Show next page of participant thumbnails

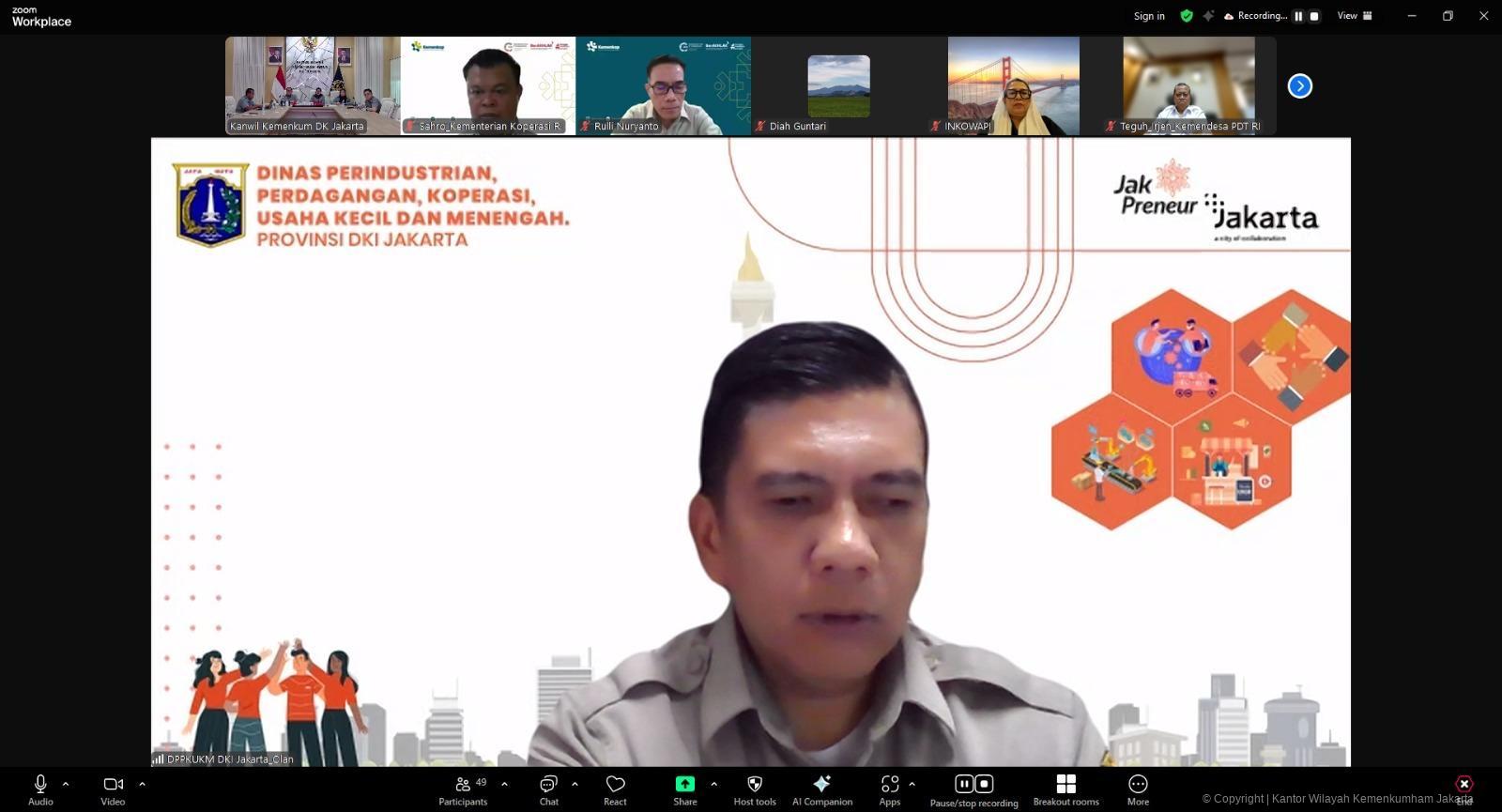[x=1300, y=86]
